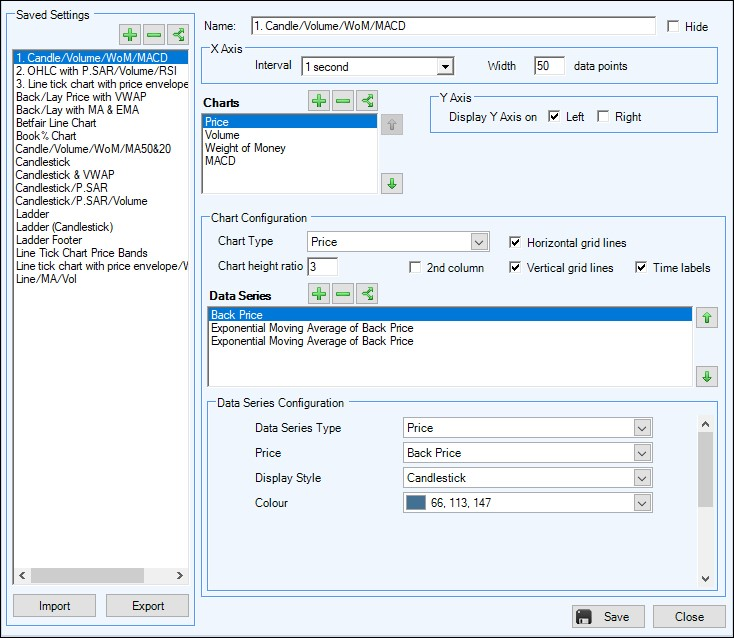Select Price in Charts list

290,122
